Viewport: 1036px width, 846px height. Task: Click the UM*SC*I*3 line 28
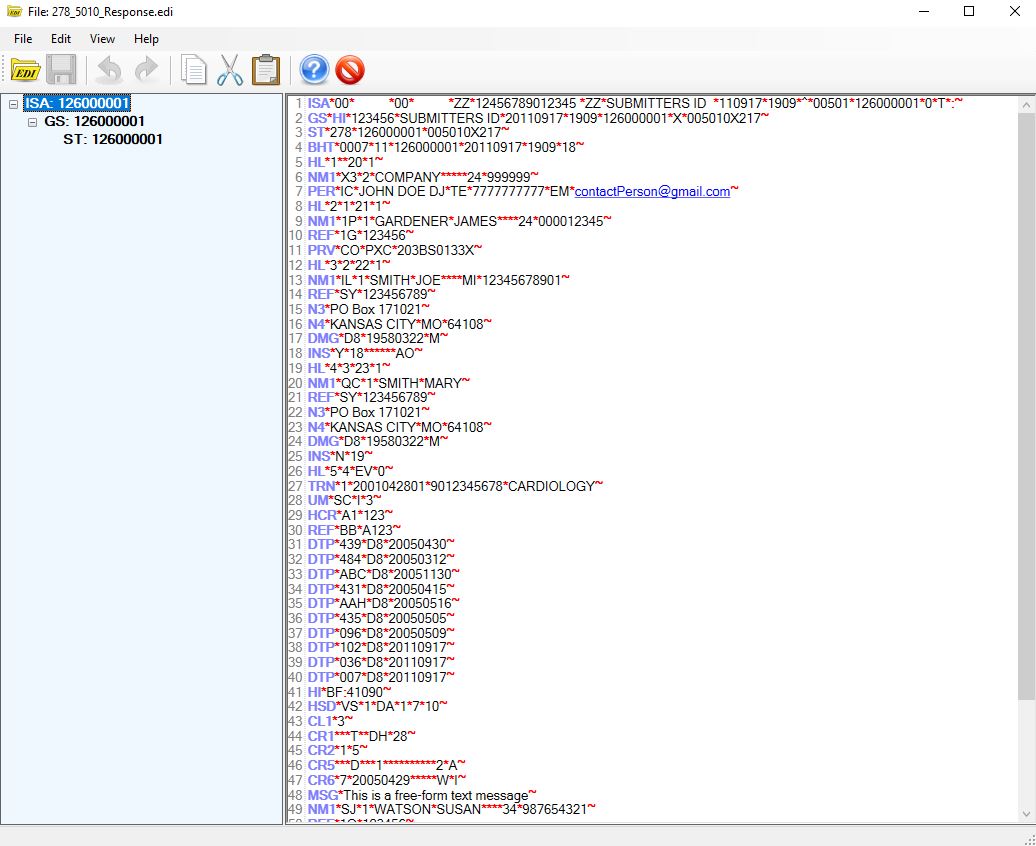[344, 500]
